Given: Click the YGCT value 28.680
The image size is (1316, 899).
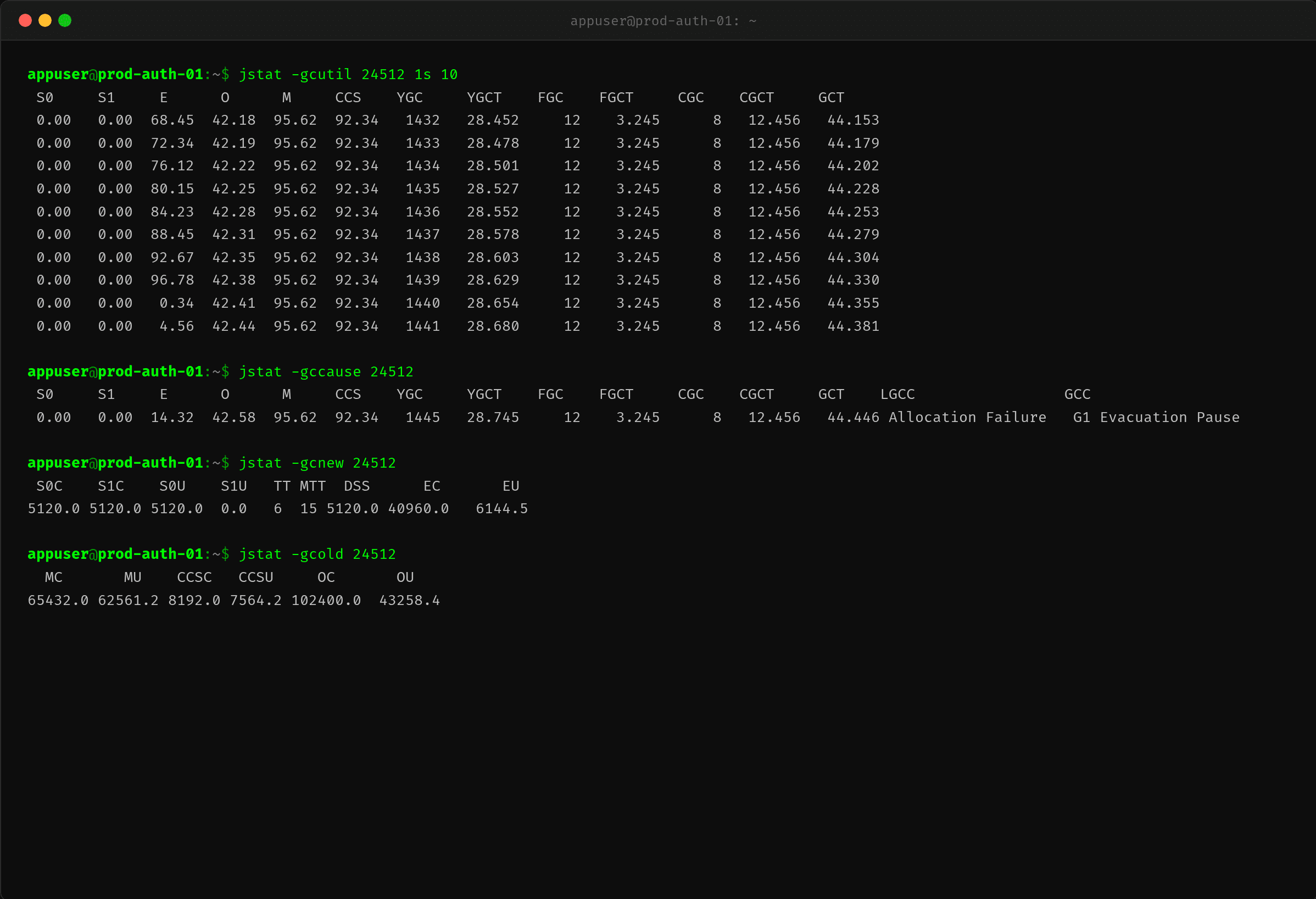Looking at the screenshot, I should (x=493, y=326).
